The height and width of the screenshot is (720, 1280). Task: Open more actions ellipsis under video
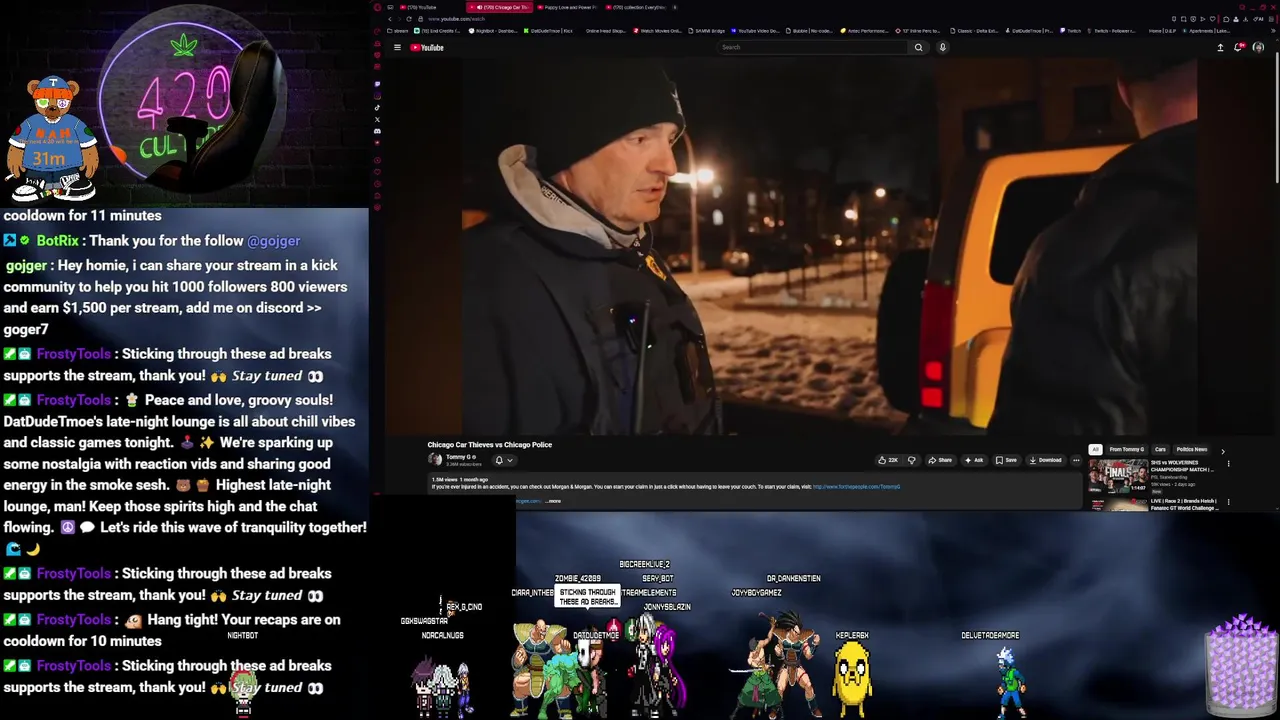pos(1076,460)
